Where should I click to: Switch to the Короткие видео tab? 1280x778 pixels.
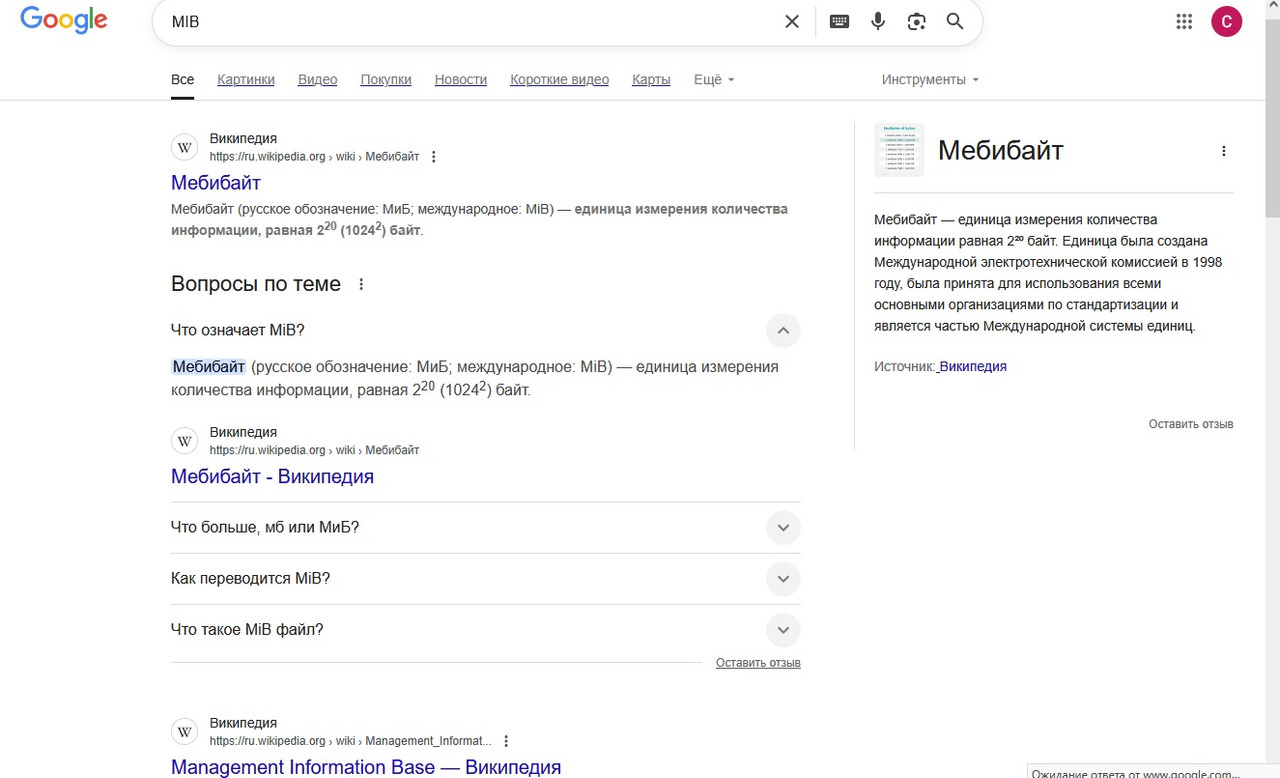point(559,80)
